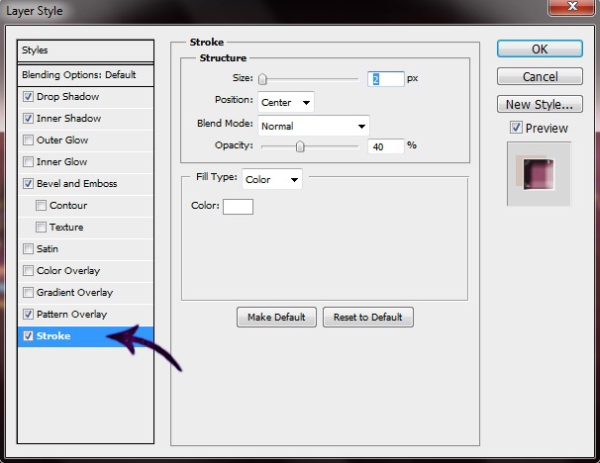
Task: Click the Make Default button
Action: click(277, 317)
